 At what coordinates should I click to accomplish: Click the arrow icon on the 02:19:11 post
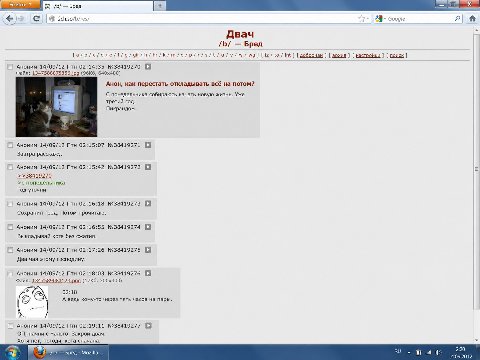pyautogui.click(x=148, y=325)
